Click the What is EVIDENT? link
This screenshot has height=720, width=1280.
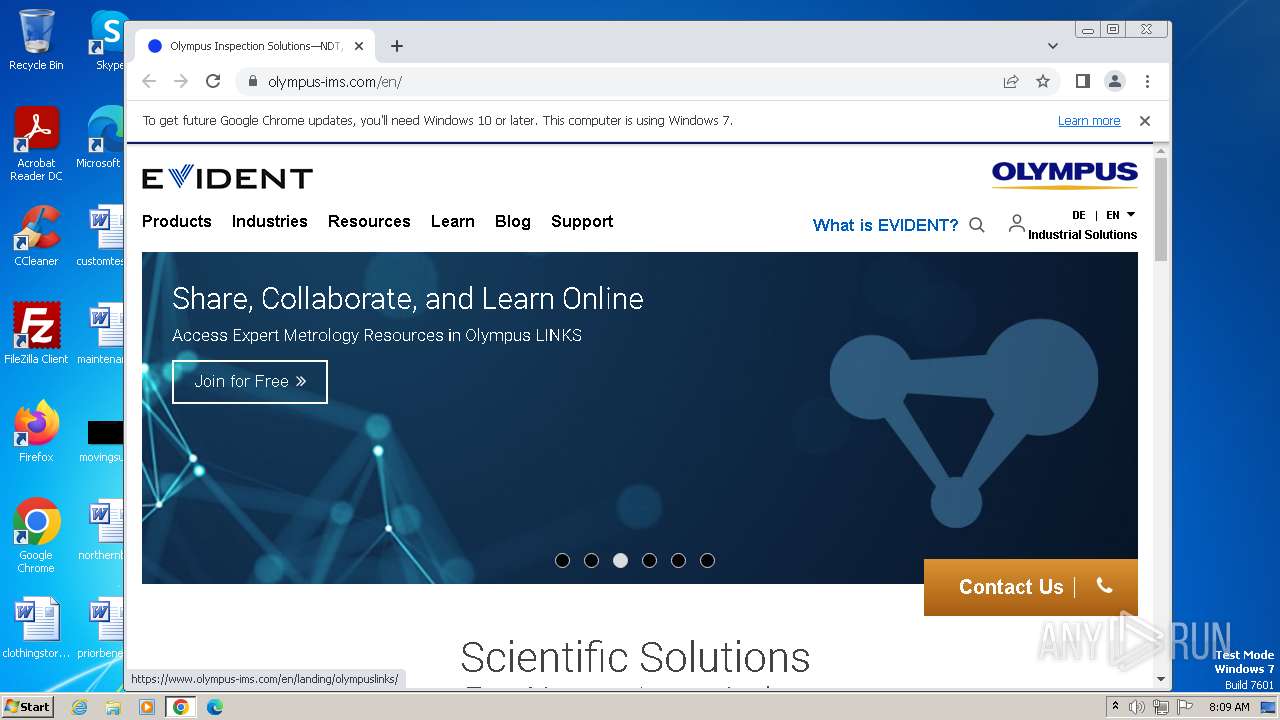(885, 225)
